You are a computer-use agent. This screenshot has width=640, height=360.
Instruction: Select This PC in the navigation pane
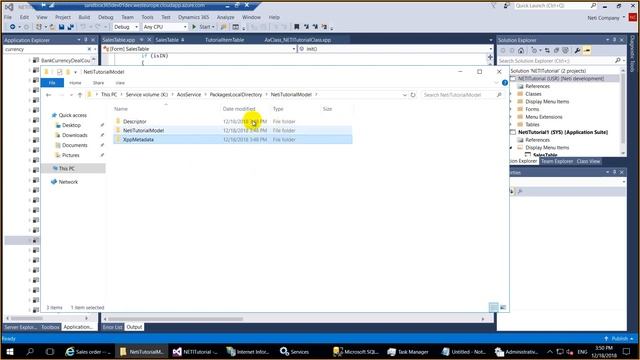tap(66, 169)
